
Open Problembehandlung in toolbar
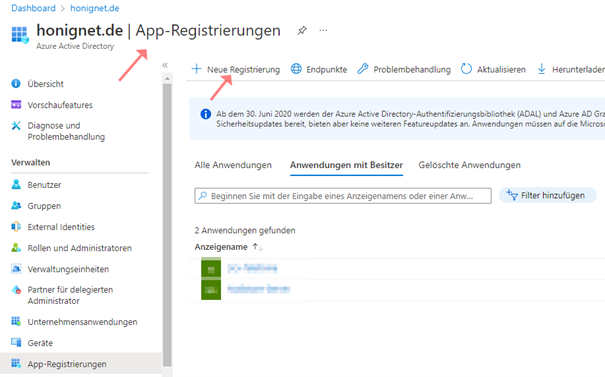tap(412, 69)
